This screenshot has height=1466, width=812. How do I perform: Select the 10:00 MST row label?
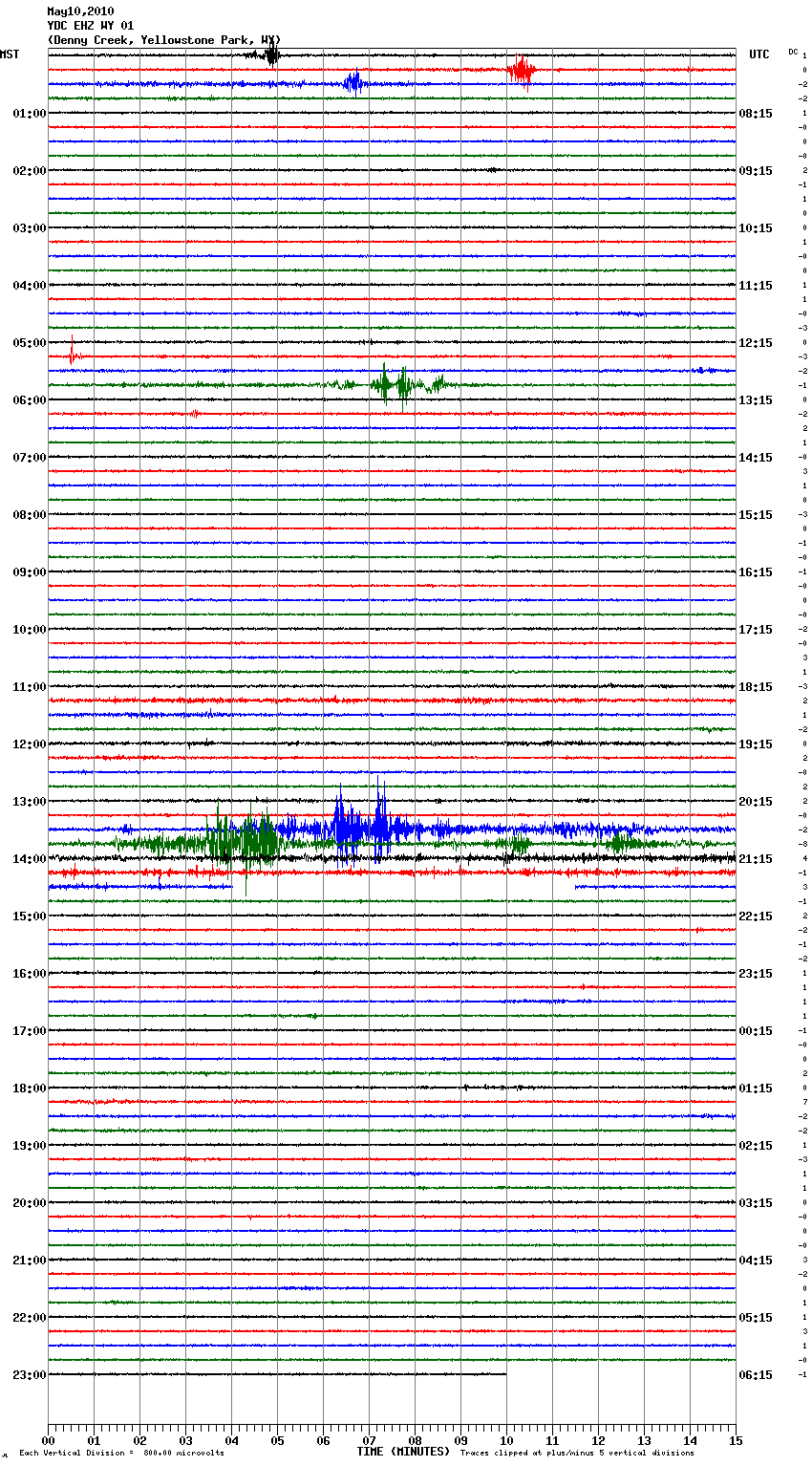point(30,630)
